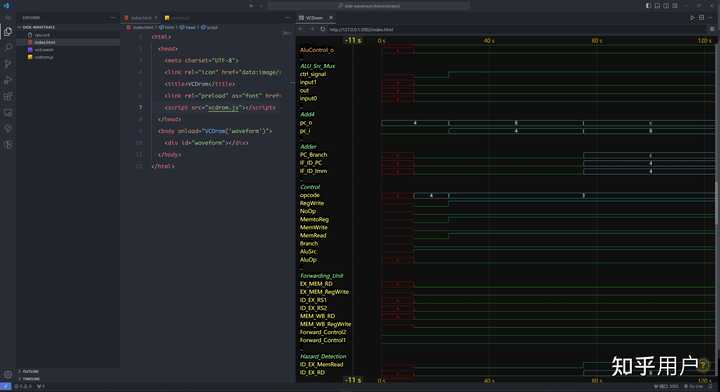Click the run icon in preview editor actions
720x392 pixels.
[692, 18]
